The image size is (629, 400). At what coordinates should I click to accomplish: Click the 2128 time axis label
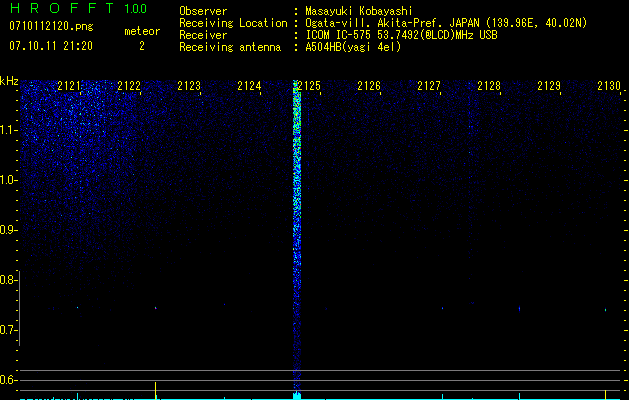click(x=489, y=86)
